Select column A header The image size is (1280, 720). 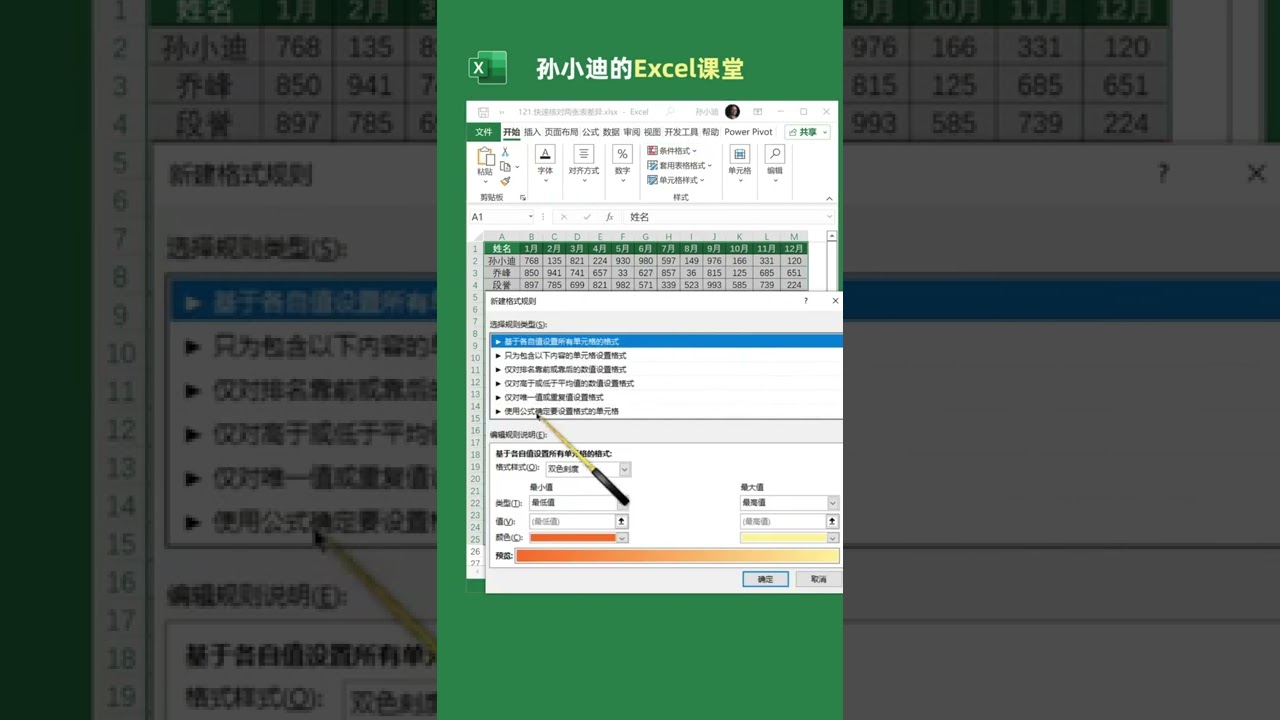coord(502,237)
